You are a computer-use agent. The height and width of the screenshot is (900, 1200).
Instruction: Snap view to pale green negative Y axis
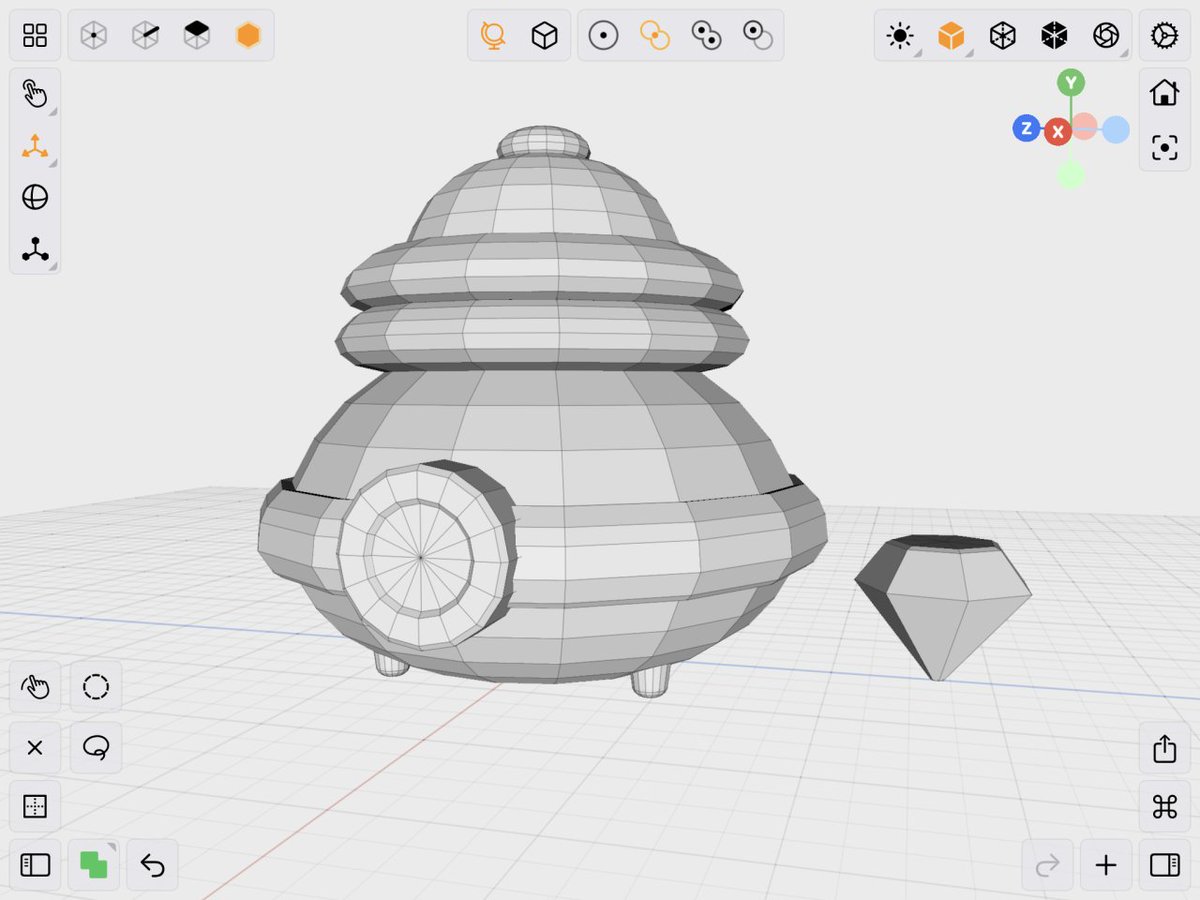(x=1071, y=175)
